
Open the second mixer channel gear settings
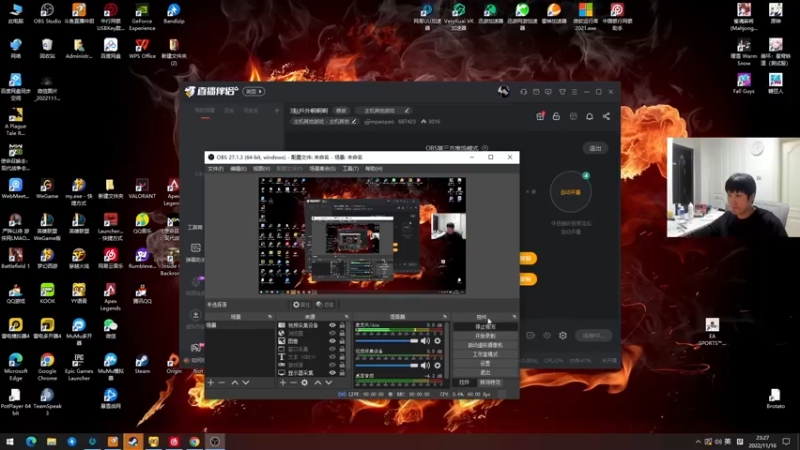click(x=437, y=365)
